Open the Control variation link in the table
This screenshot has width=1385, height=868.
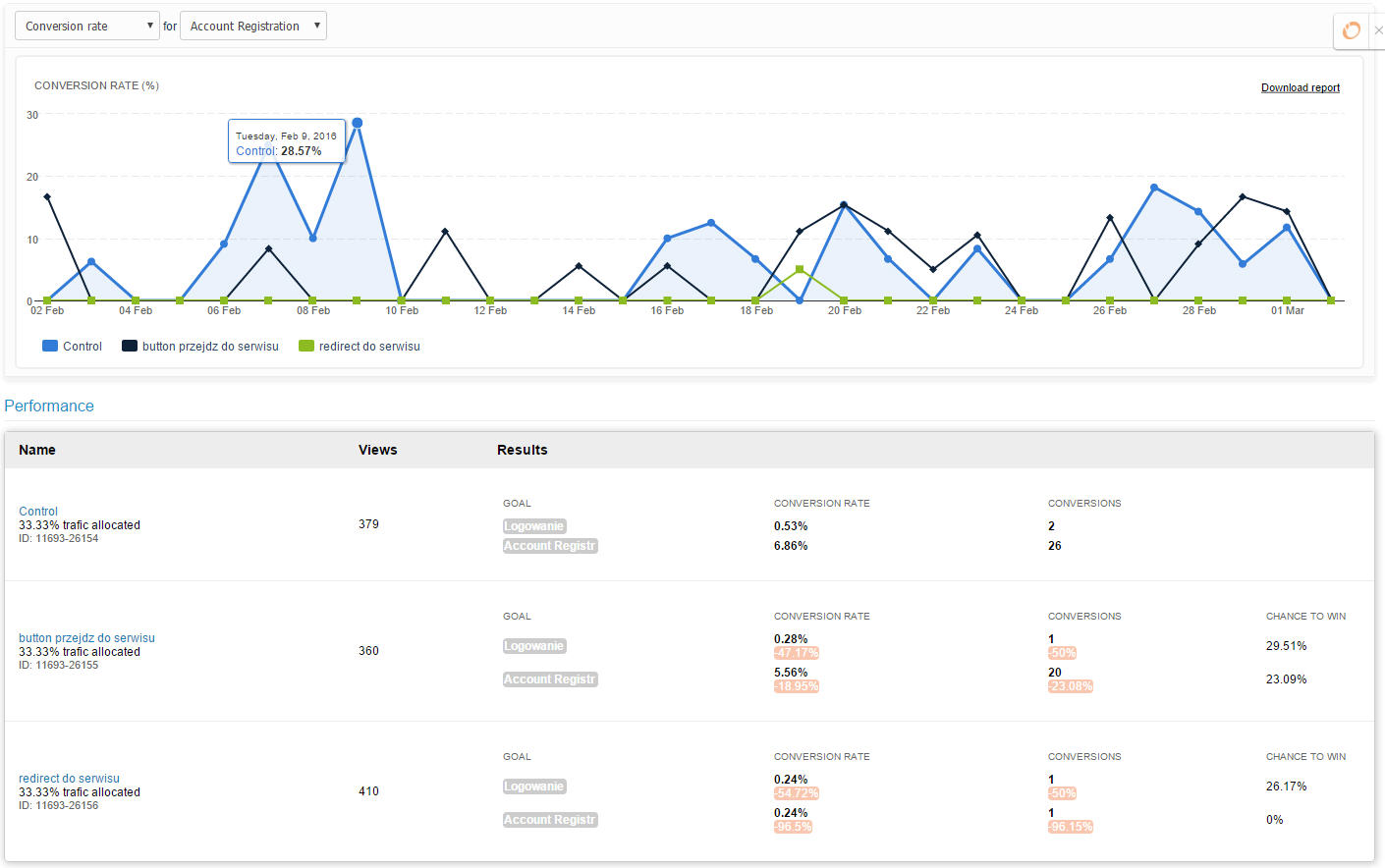(x=38, y=512)
